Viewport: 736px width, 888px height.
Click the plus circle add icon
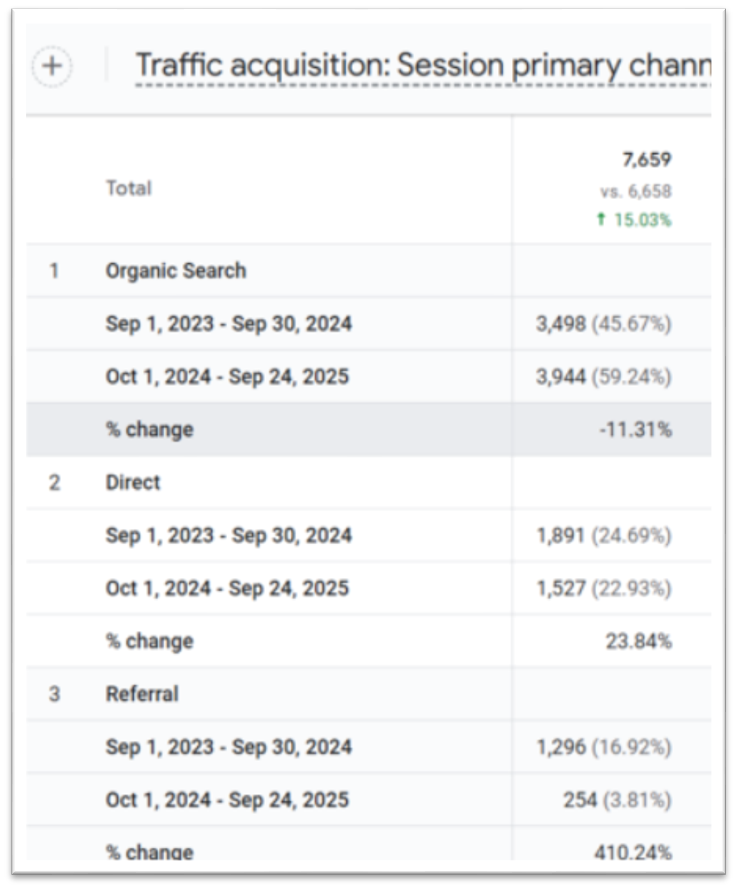click(x=53, y=67)
